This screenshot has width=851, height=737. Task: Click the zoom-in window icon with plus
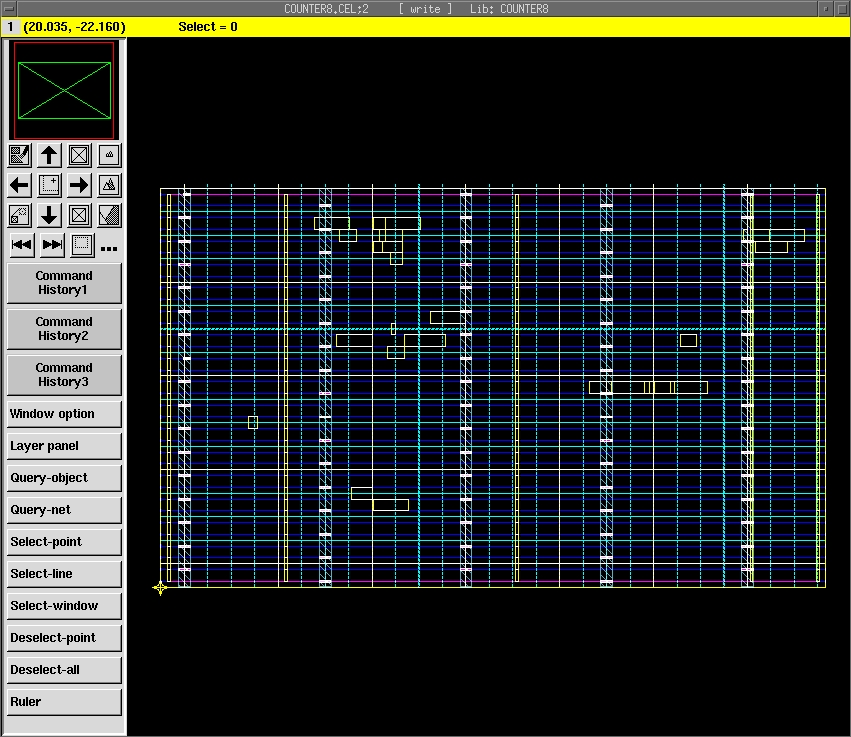pyautogui.click(x=49, y=185)
